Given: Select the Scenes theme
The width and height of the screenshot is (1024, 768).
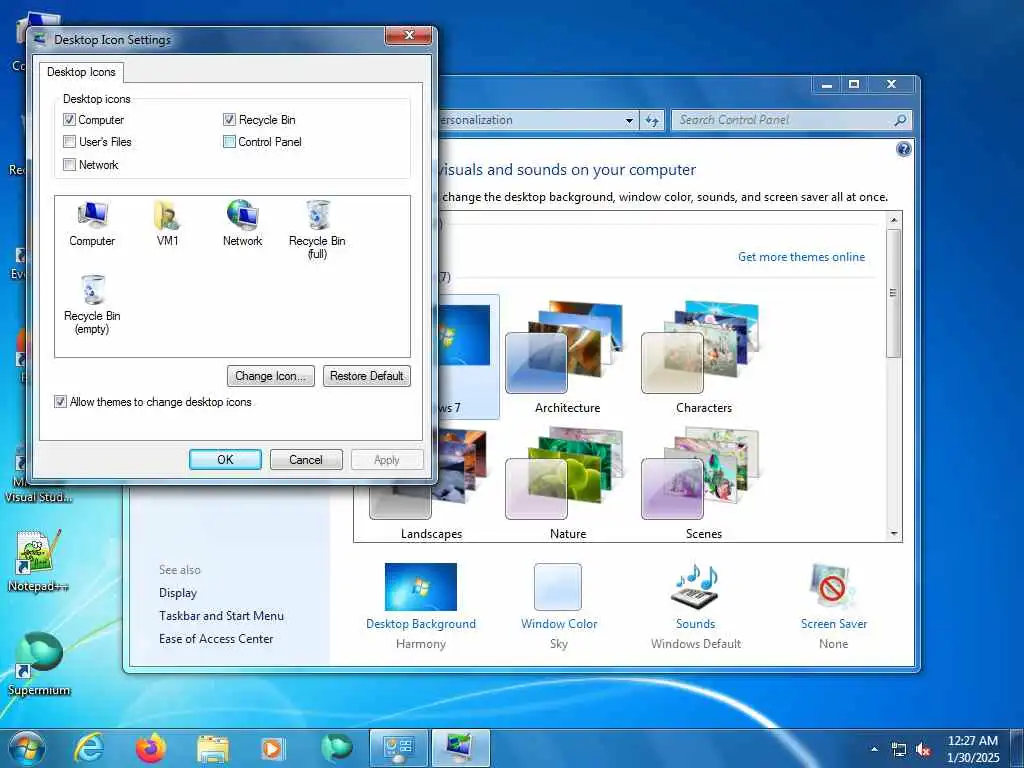Looking at the screenshot, I should point(703,483).
